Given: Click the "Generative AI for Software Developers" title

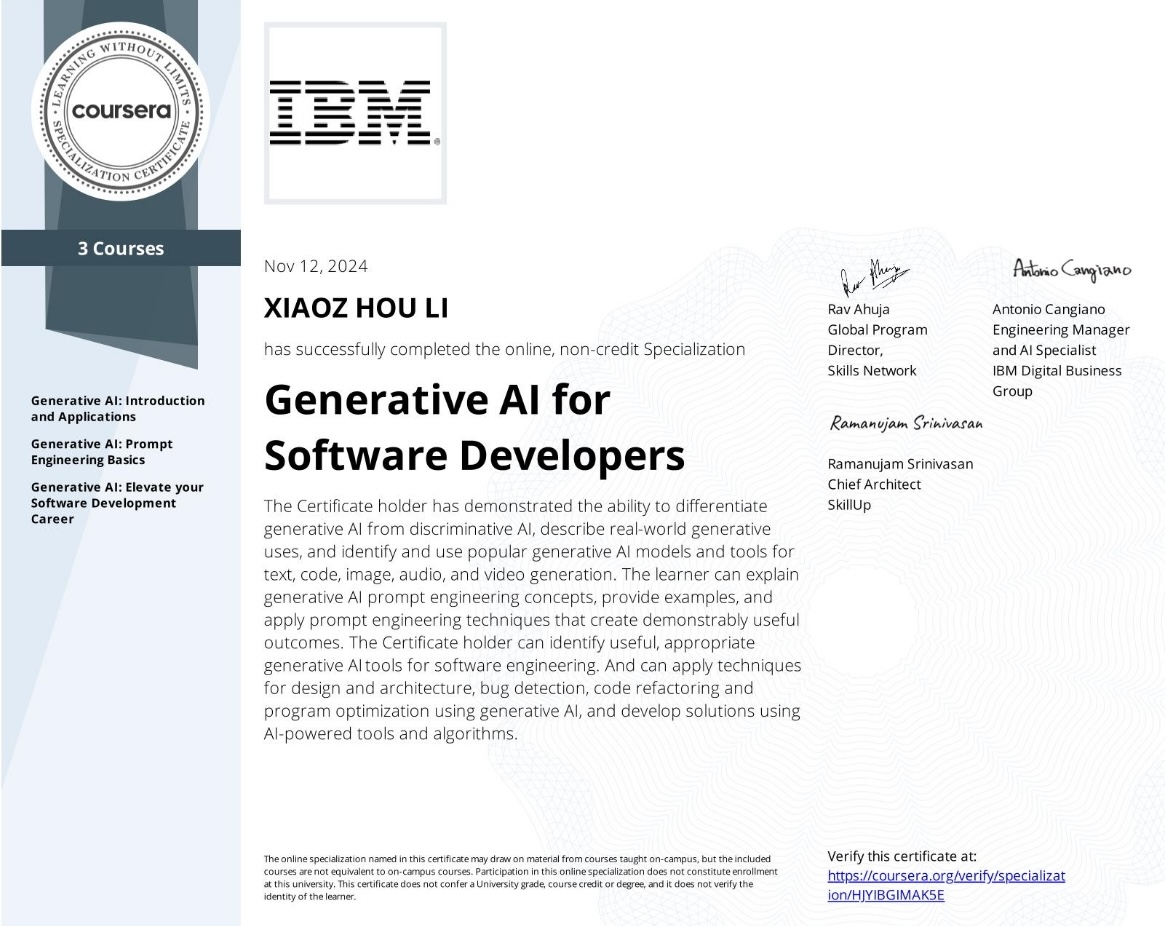Looking at the screenshot, I should click(474, 429).
